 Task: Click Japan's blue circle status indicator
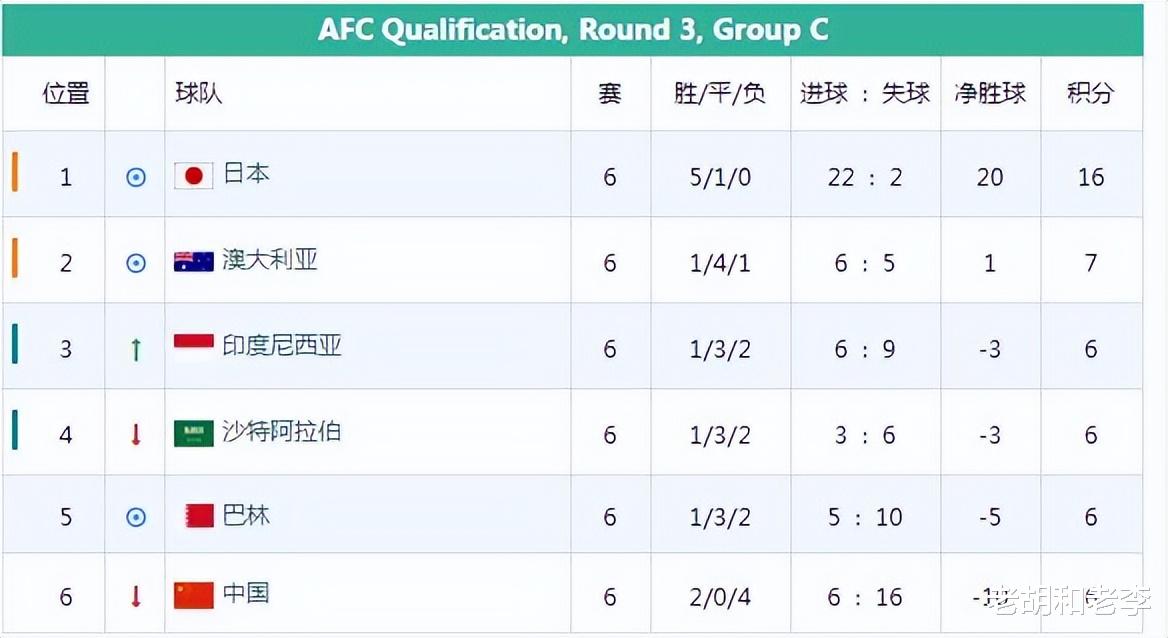point(136,177)
